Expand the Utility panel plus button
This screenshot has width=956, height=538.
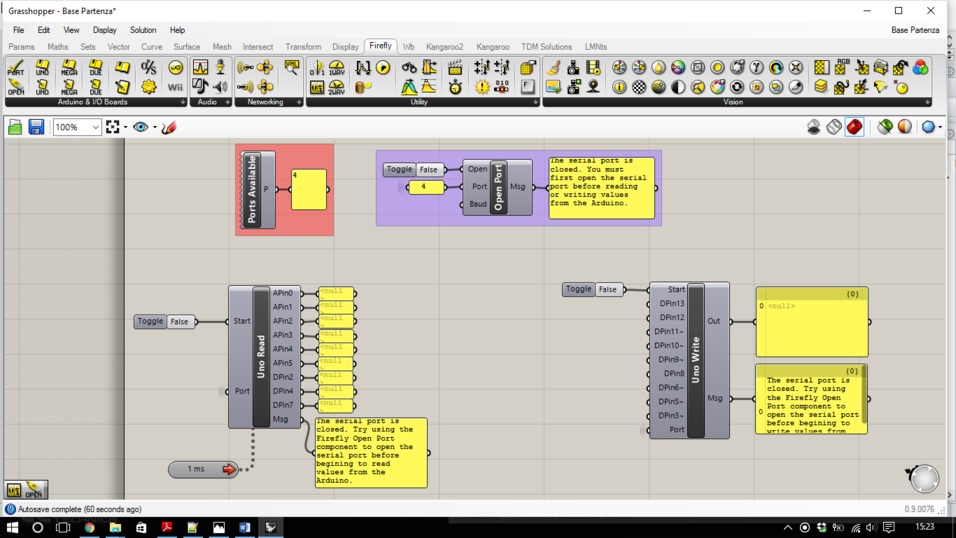point(535,102)
